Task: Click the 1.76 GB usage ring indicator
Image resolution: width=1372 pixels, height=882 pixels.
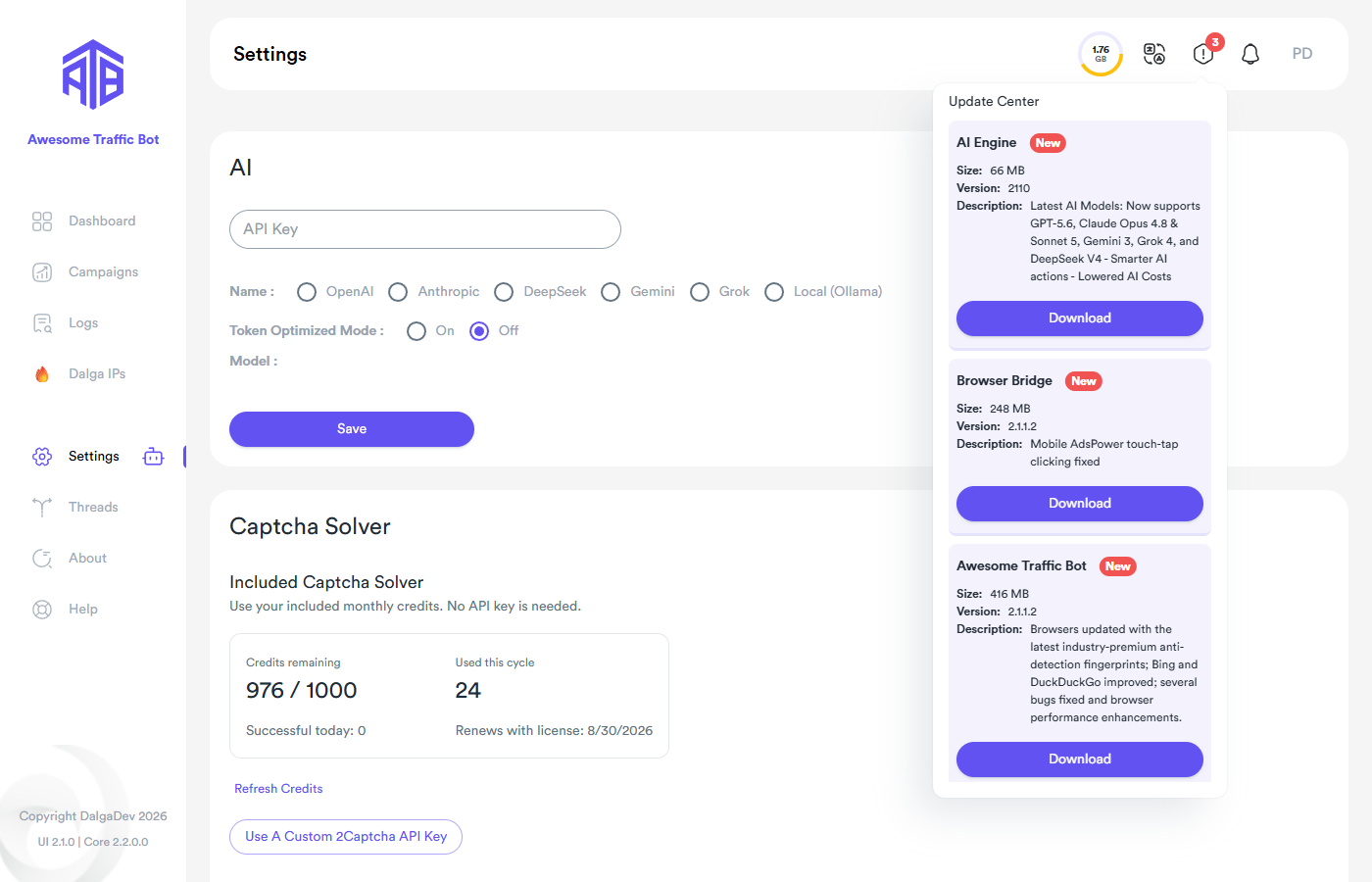Action: pyautogui.click(x=1101, y=54)
